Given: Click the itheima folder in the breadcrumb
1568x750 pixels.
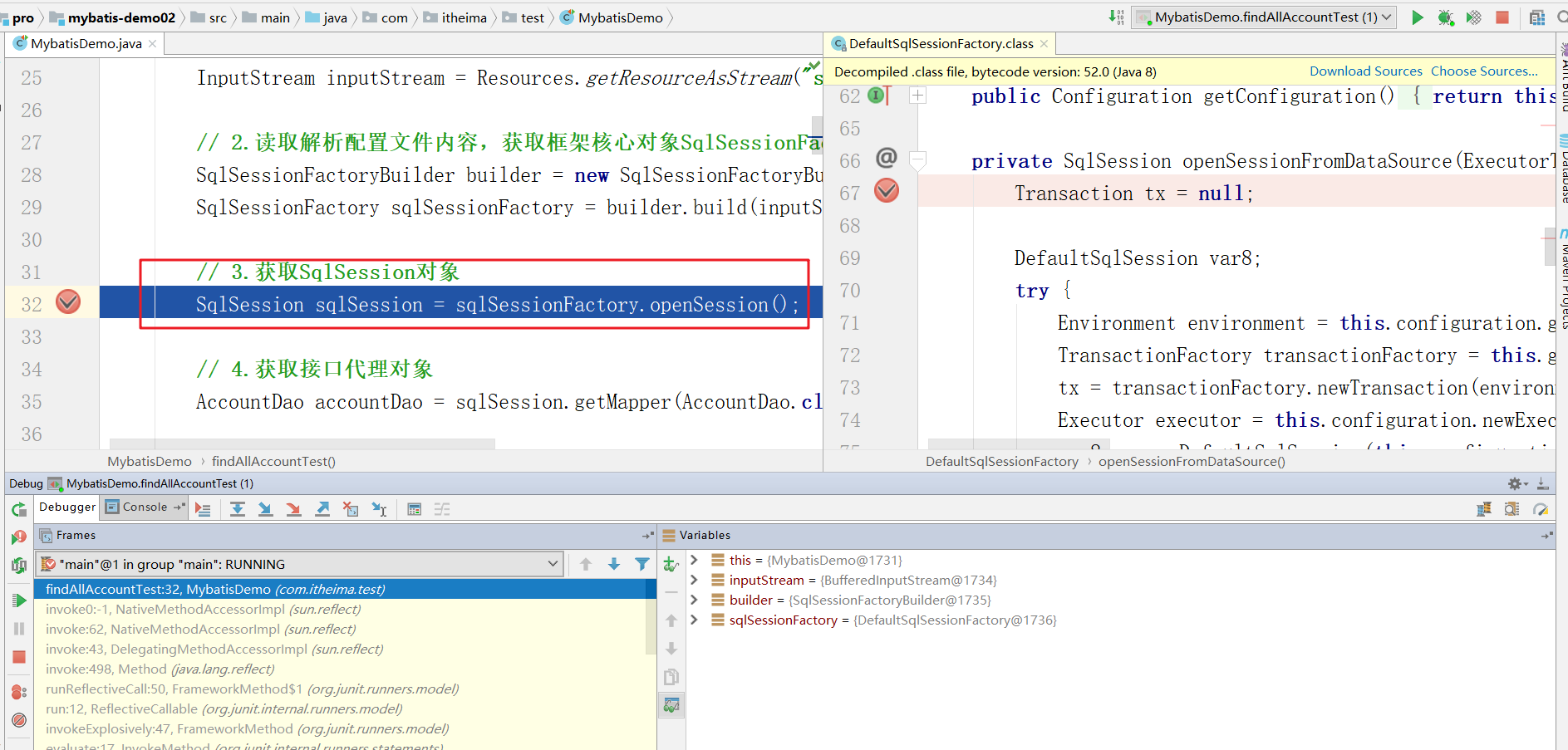Looking at the screenshot, I should 455,17.
